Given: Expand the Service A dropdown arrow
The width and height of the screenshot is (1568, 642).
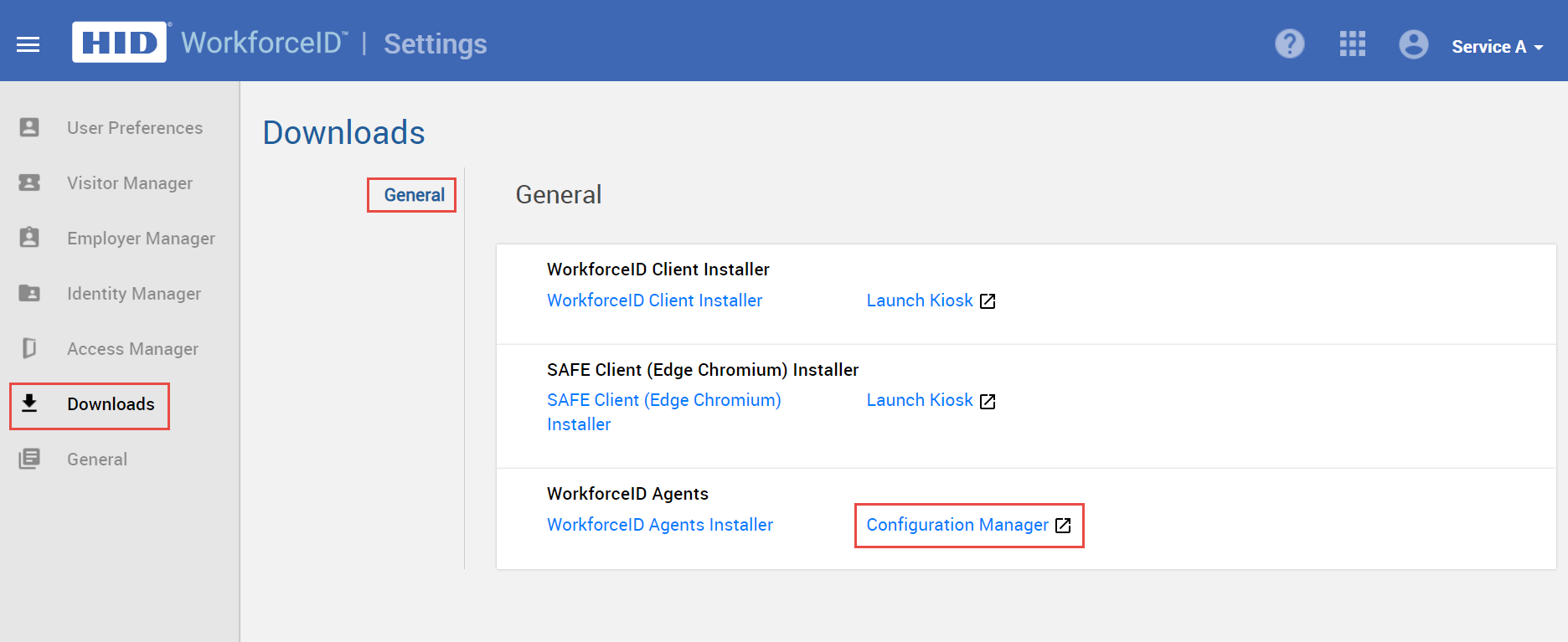Looking at the screenshot, I should [x=1539, y=48].
